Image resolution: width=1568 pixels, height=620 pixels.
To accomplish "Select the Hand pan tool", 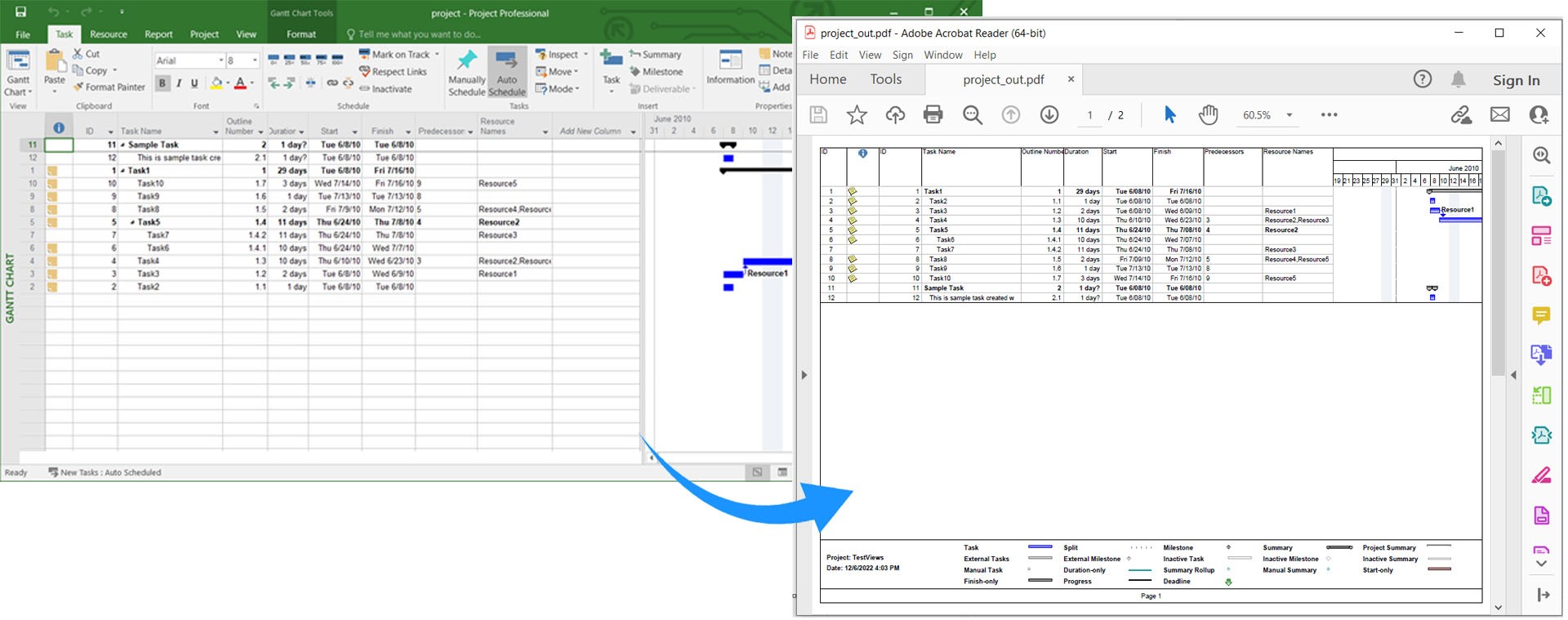I will click(1208, 115).
